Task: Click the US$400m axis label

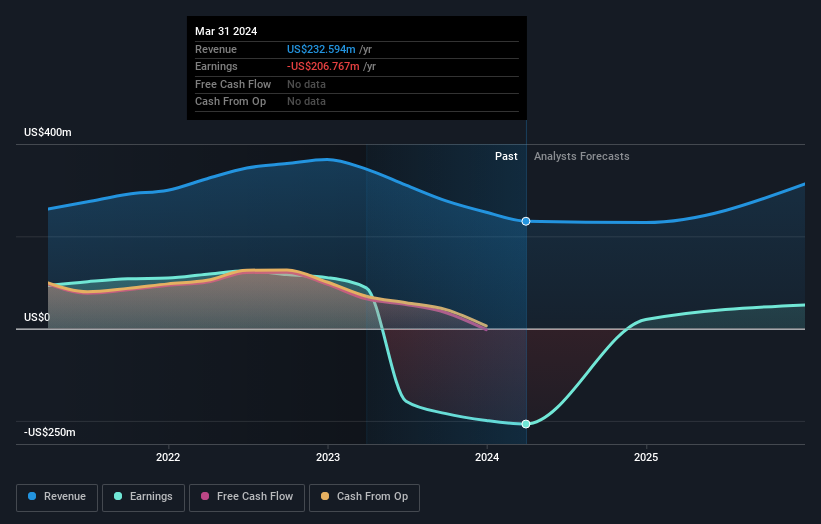Action: coord(48,132)
